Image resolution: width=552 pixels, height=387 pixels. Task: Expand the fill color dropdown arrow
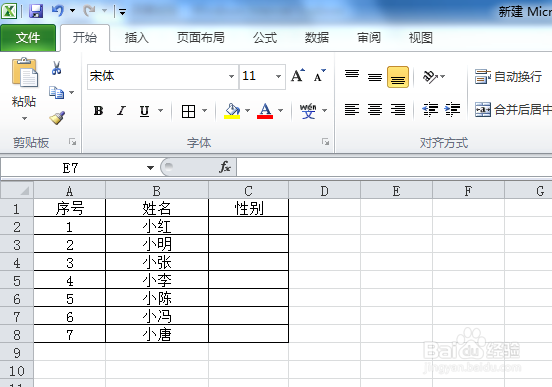[247, 111]
